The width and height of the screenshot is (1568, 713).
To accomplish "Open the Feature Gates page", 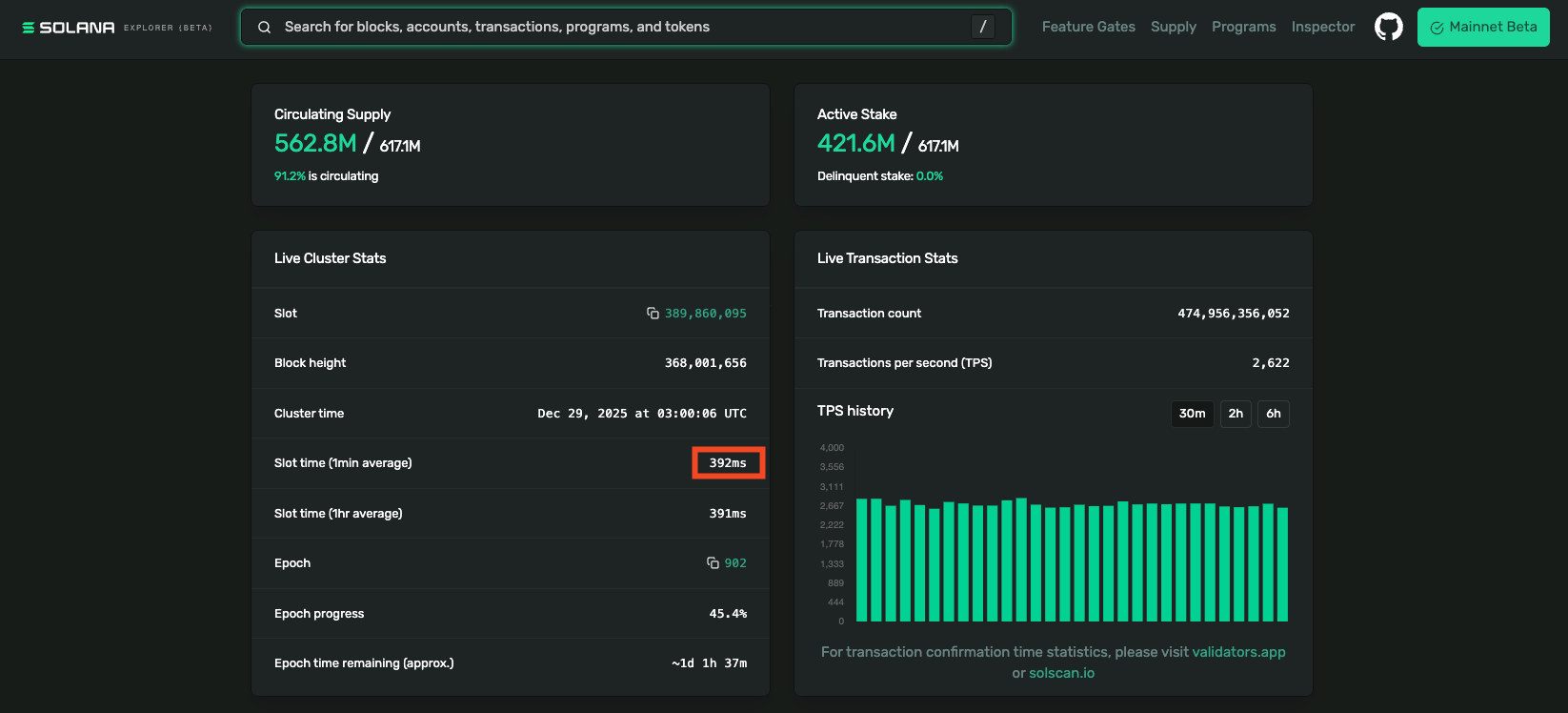I will click(x=1088, y=27).
